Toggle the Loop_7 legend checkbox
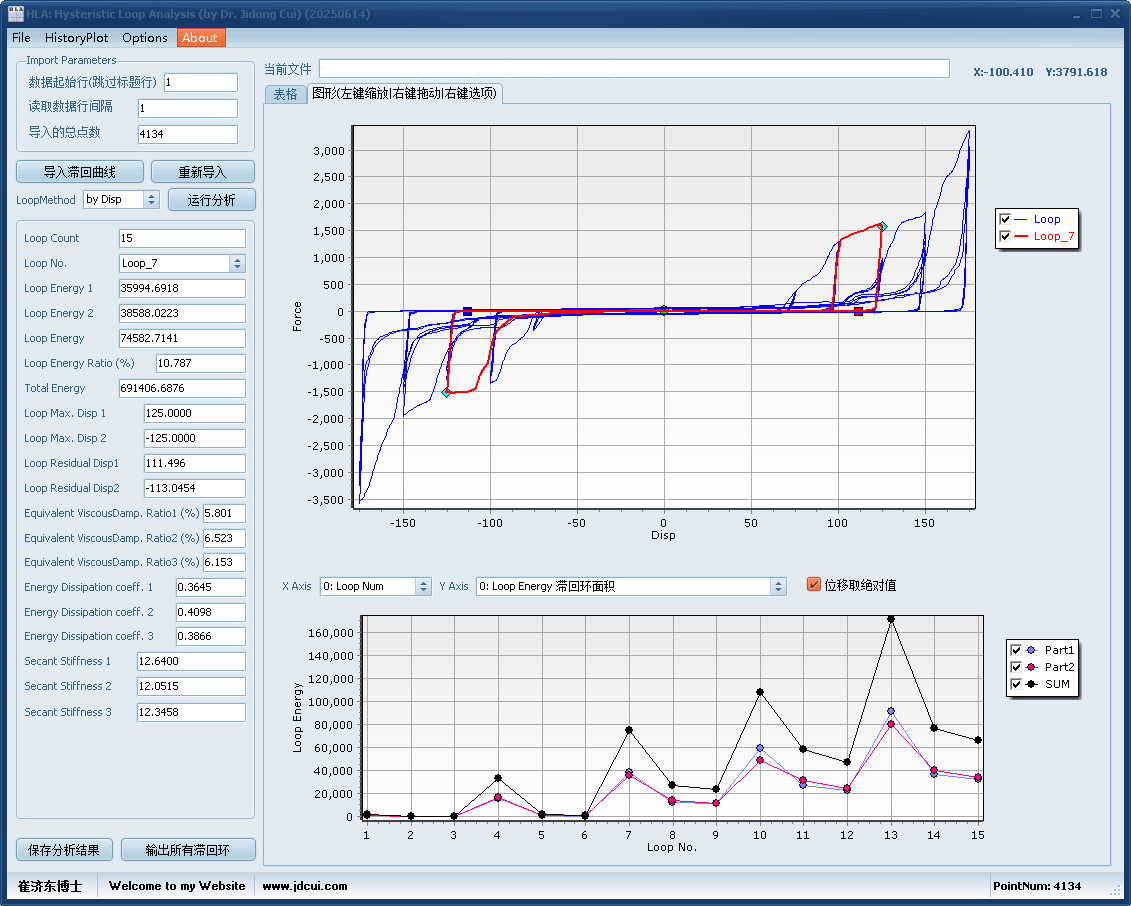This screenshot has width=1131, height=906. click(x=1005, y=237)
